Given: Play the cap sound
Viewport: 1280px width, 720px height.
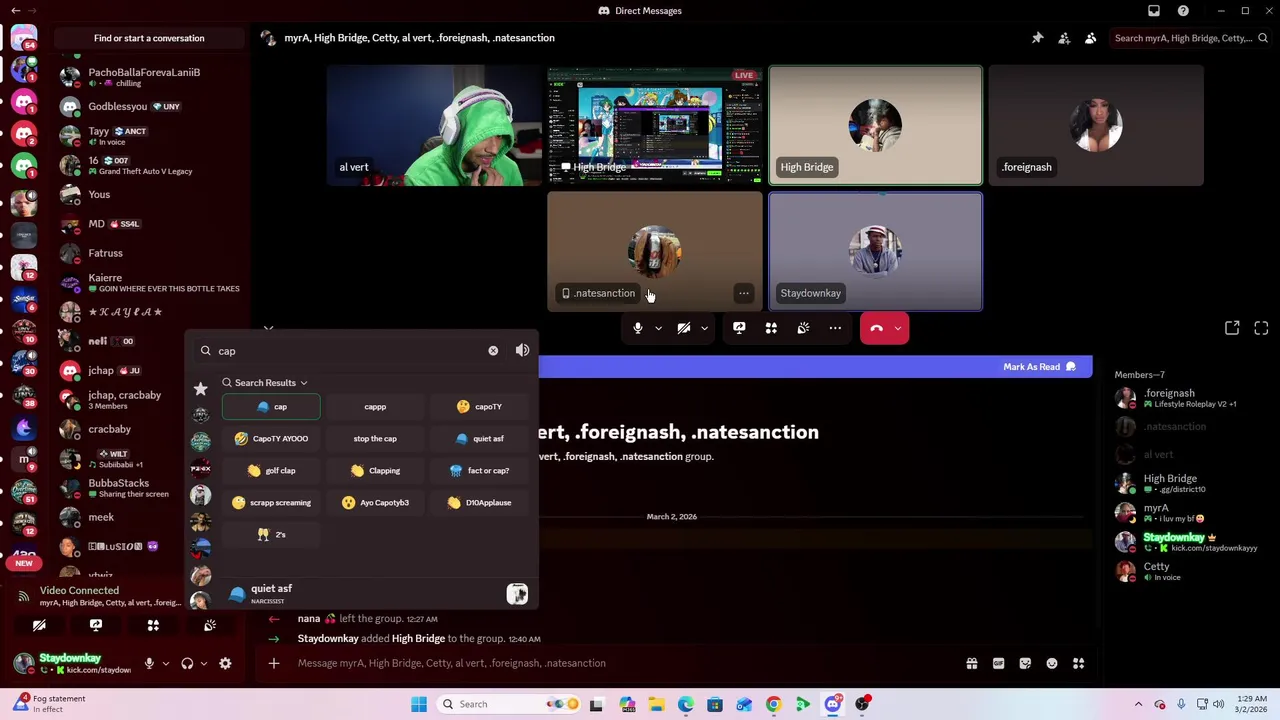Looking at the screenshot, I should tap(271, 407).
